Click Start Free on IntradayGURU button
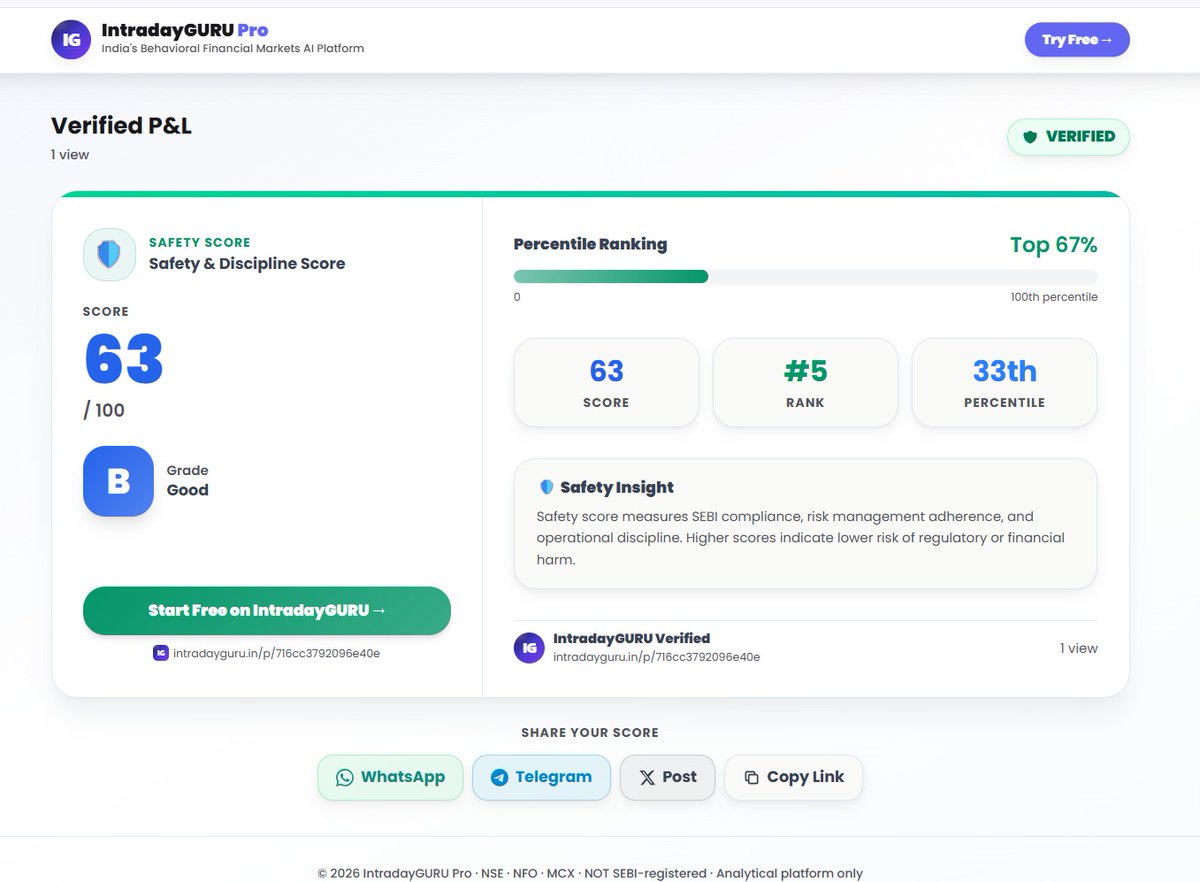 click(267, 610)
